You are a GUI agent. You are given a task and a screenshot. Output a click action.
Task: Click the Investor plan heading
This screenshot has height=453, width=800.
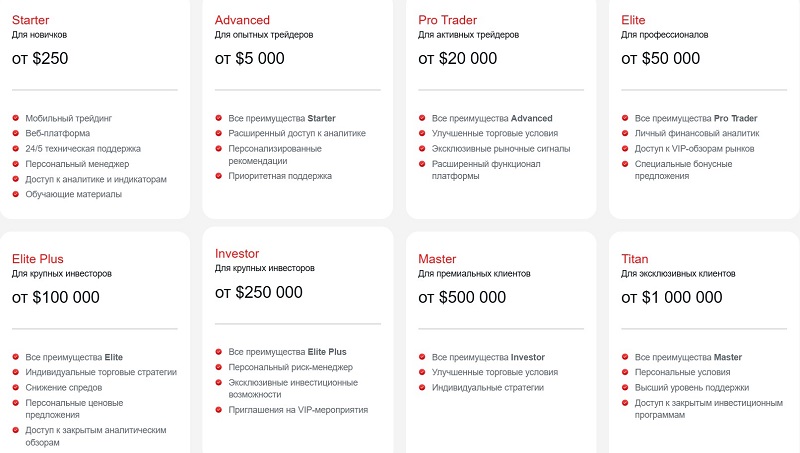pyautogui.click(x=238, y=254)
